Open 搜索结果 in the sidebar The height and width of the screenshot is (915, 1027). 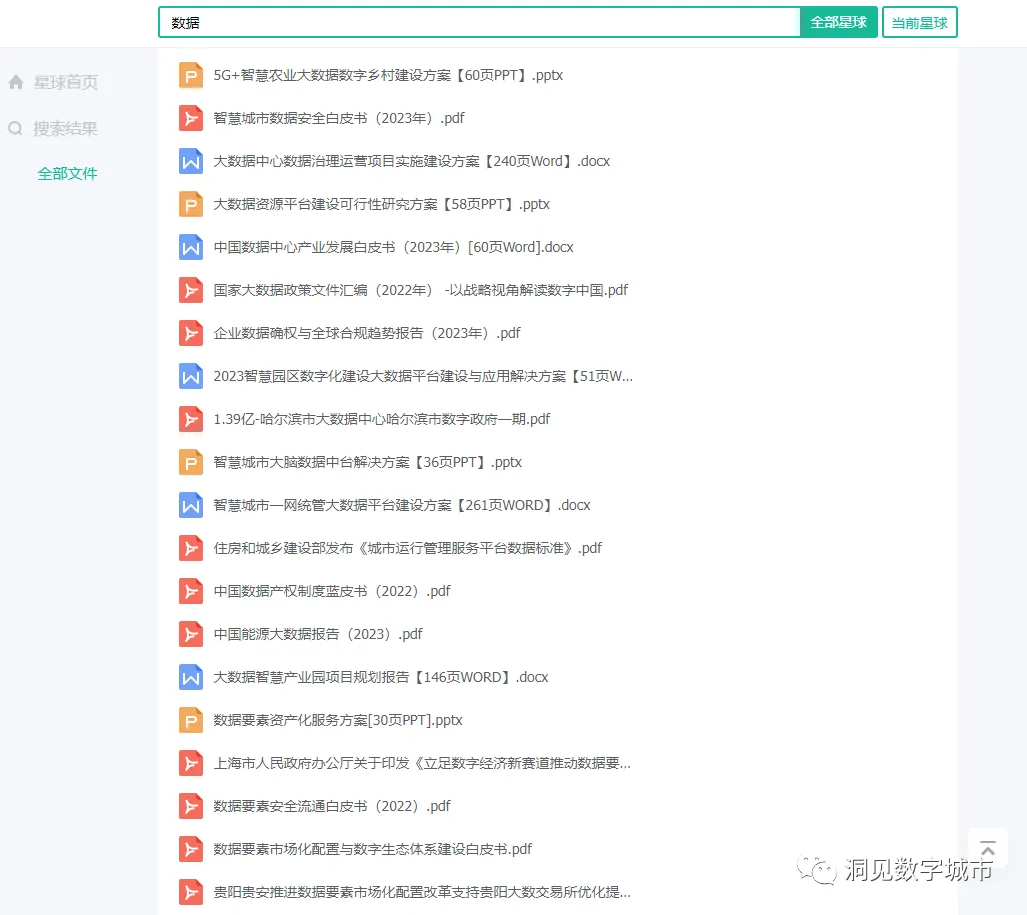[65, 128]
